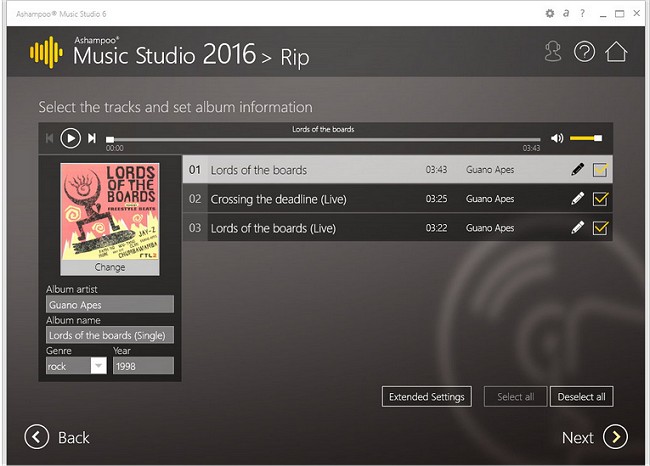Screen dimensions: 650x466
Task: Play the current track
Action: [x=70, y=138]
